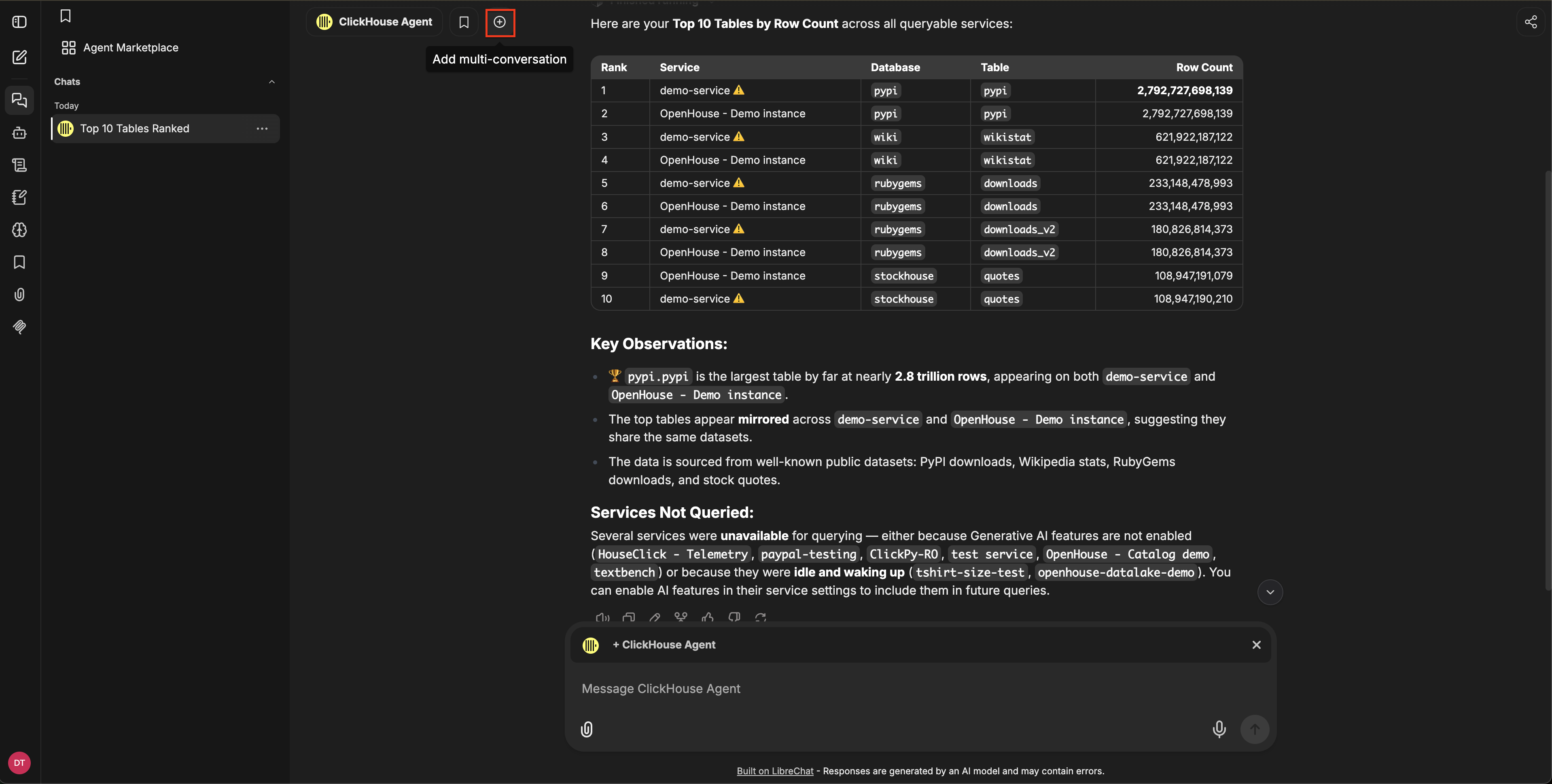Fork the conversation with fork icon
The image size is (1552, 784).
click(x=681, y=617)
